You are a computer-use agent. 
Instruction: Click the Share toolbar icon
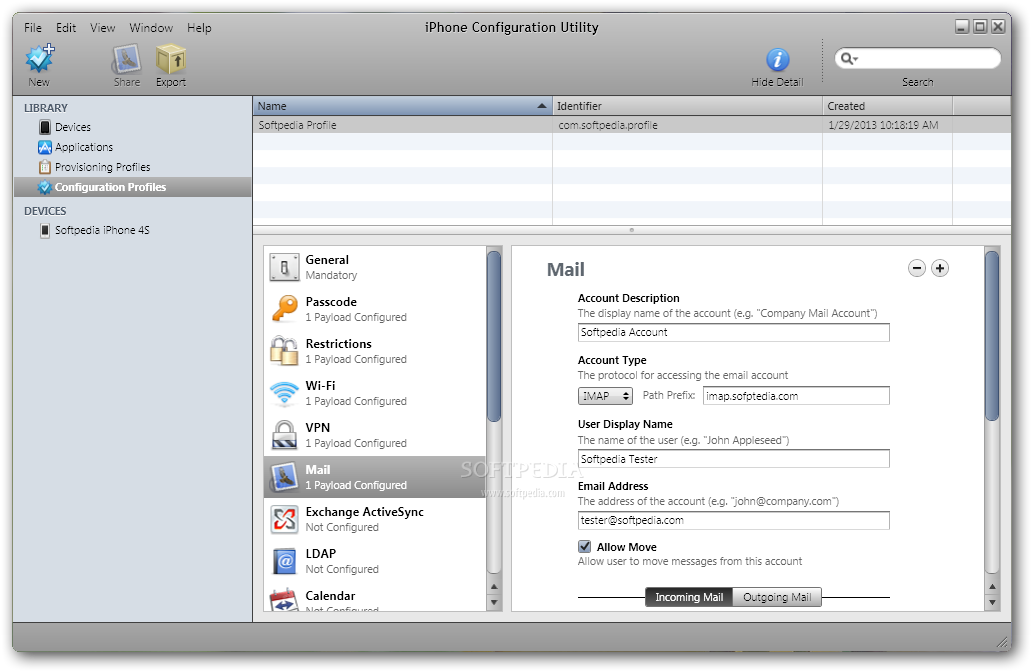(126, 59)
